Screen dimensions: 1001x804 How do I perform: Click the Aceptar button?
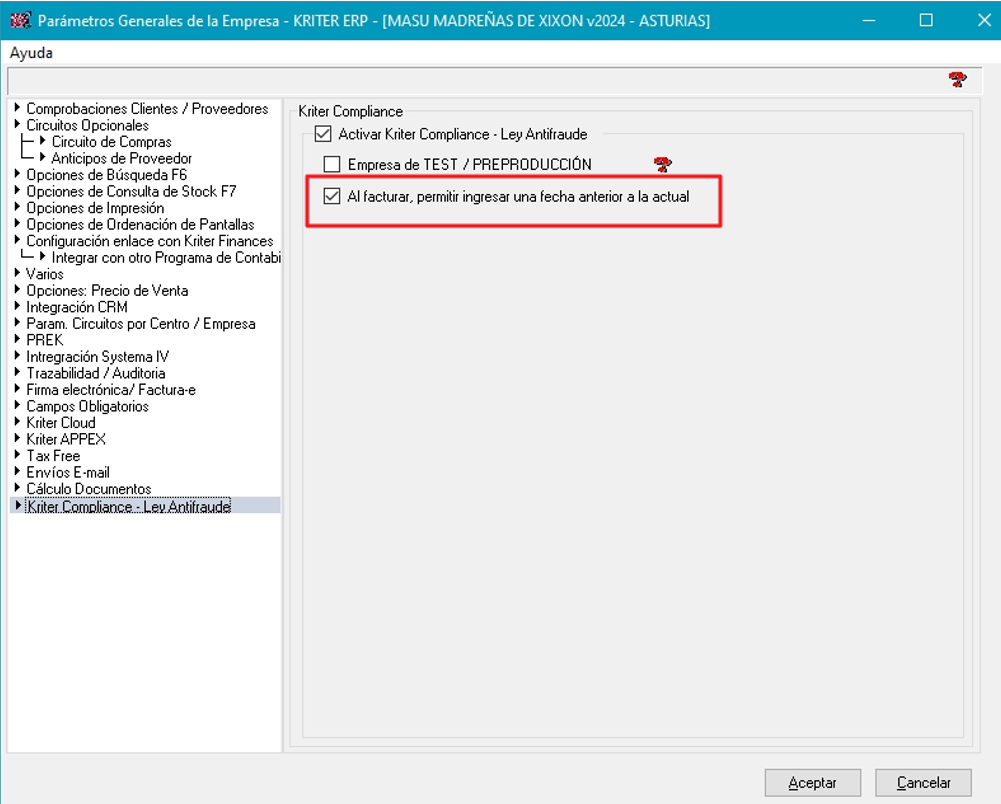[813, 782]
